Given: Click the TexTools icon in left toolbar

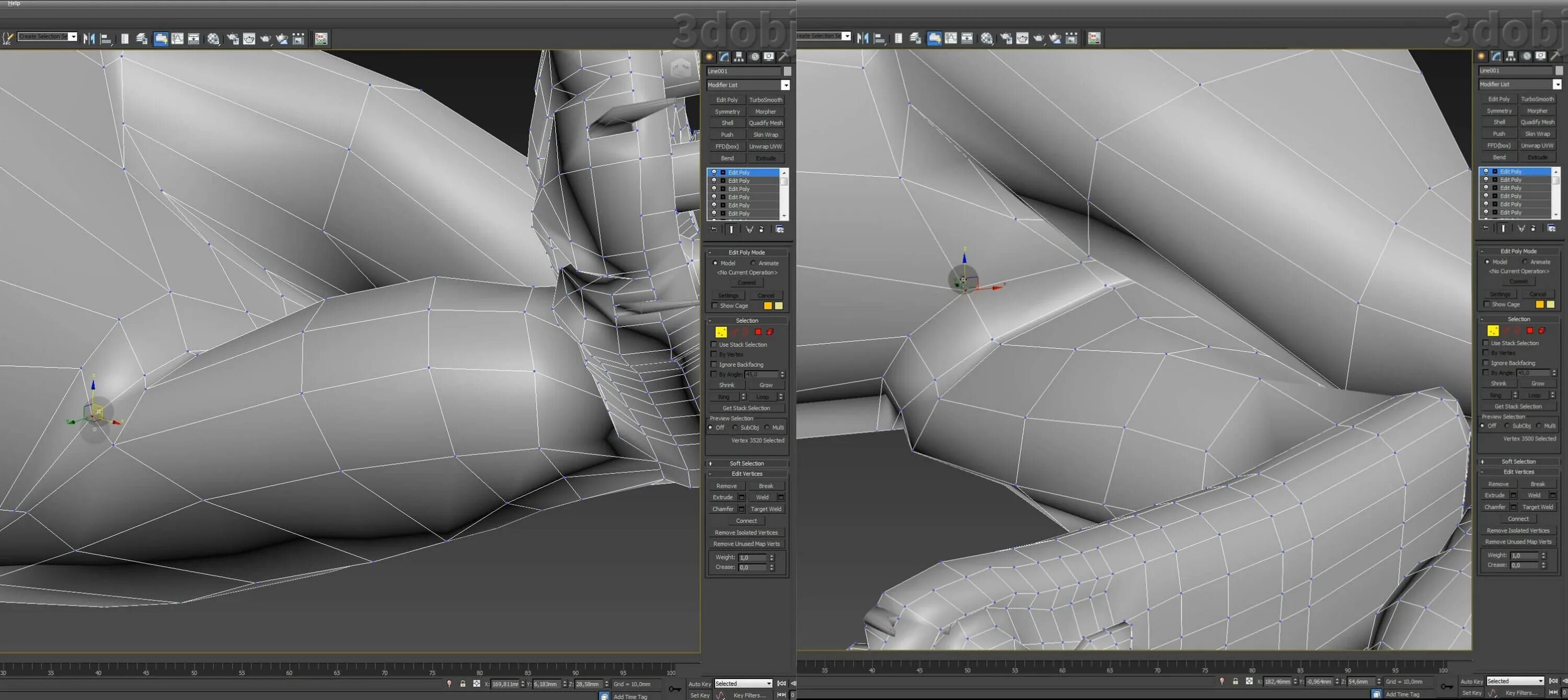Looking at the screenshot, I should point(321,39).
